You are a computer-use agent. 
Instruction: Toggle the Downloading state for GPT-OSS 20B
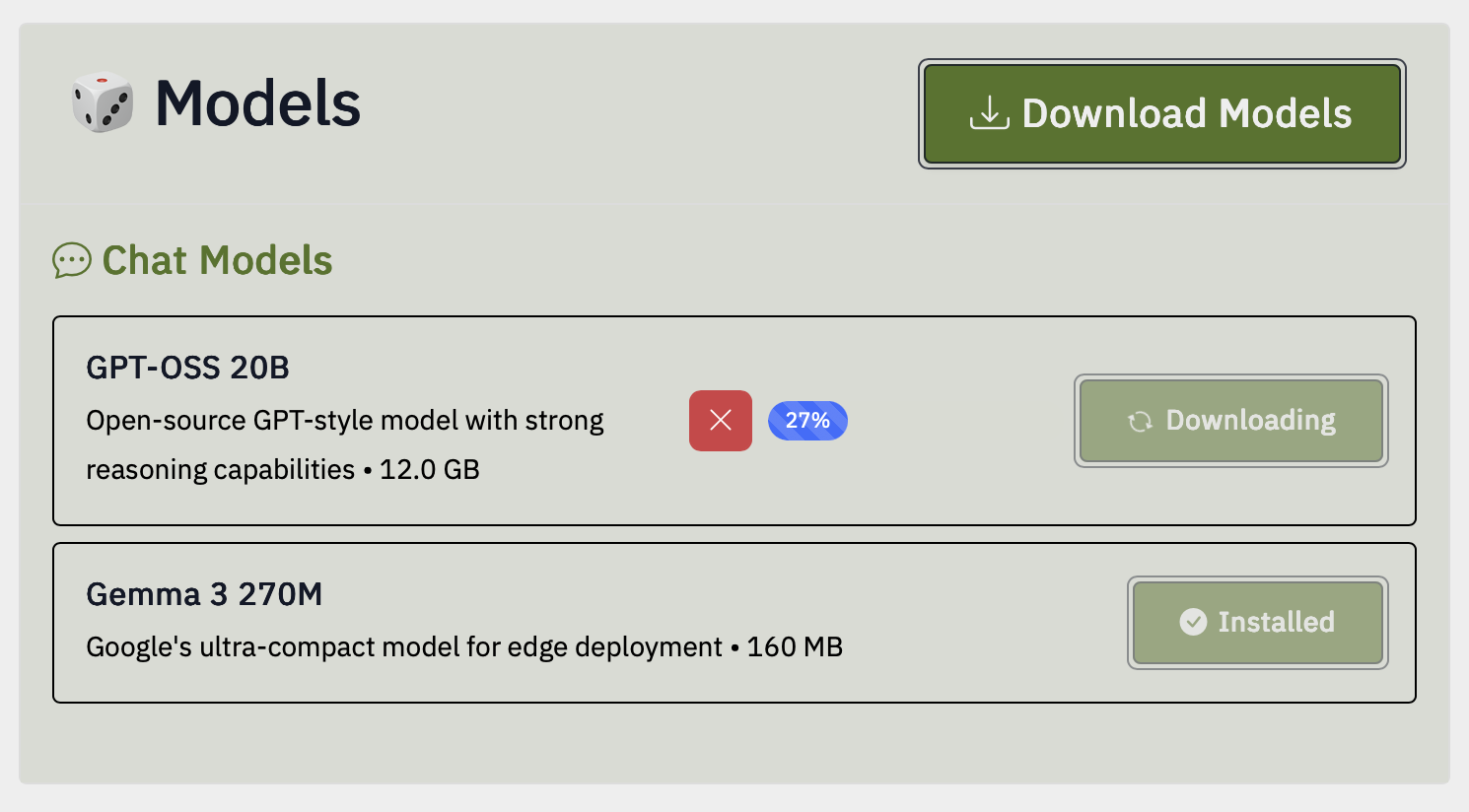[1230, 421]
